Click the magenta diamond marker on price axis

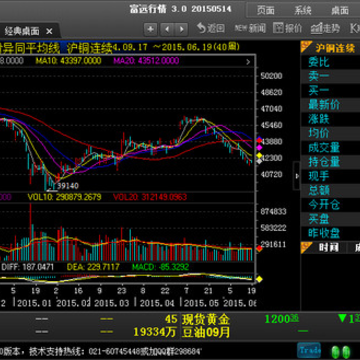pyautogui.click(x=259, y=147)
